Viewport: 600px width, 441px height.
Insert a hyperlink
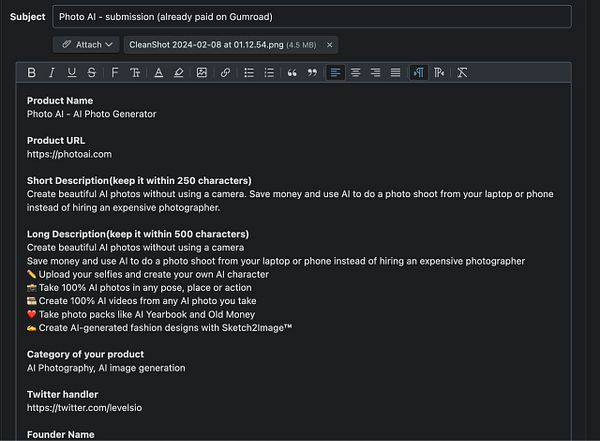pos(225,72)
